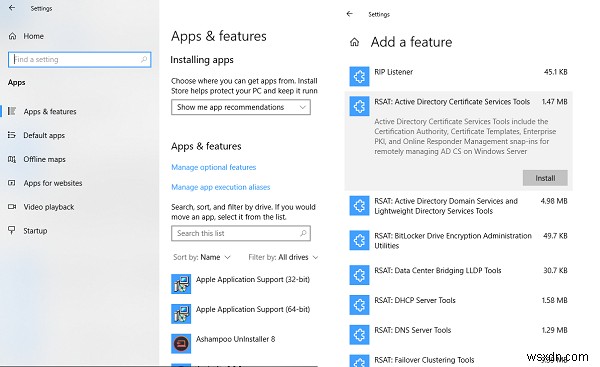Viewport: 600px width, 367px height.
Task: Open the Manage optional features link
Action: (x=214, y=167)
